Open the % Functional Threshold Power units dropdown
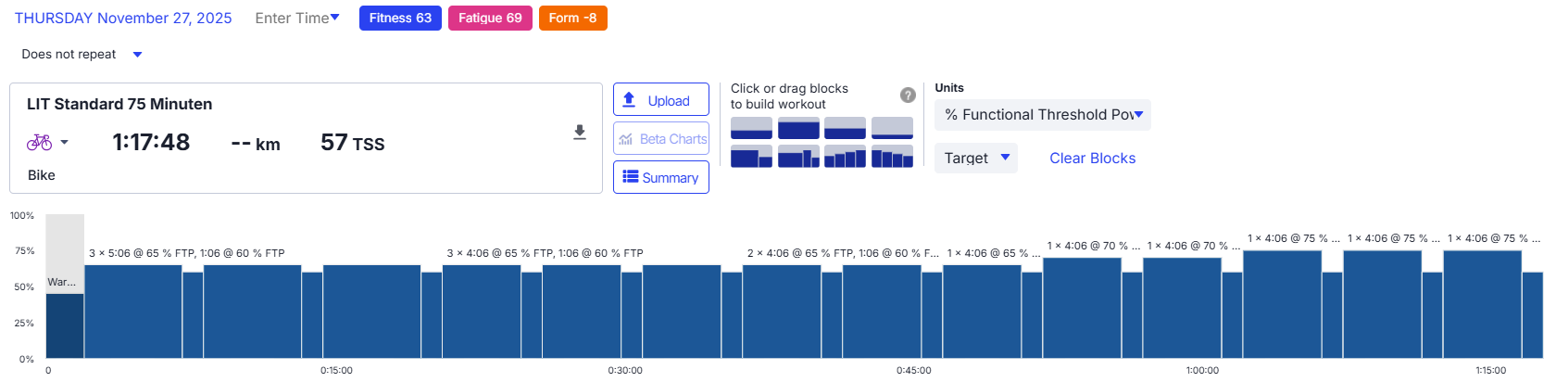The image size is (1568, 382). 1043,115
